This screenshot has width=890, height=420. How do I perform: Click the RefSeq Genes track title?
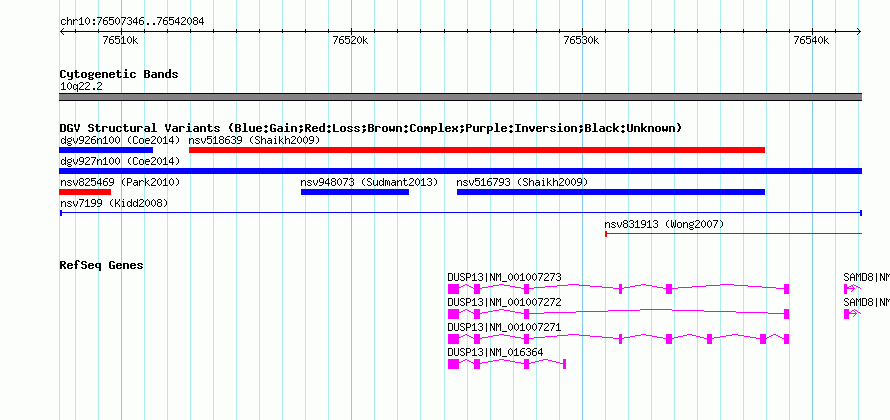(102, 265)
